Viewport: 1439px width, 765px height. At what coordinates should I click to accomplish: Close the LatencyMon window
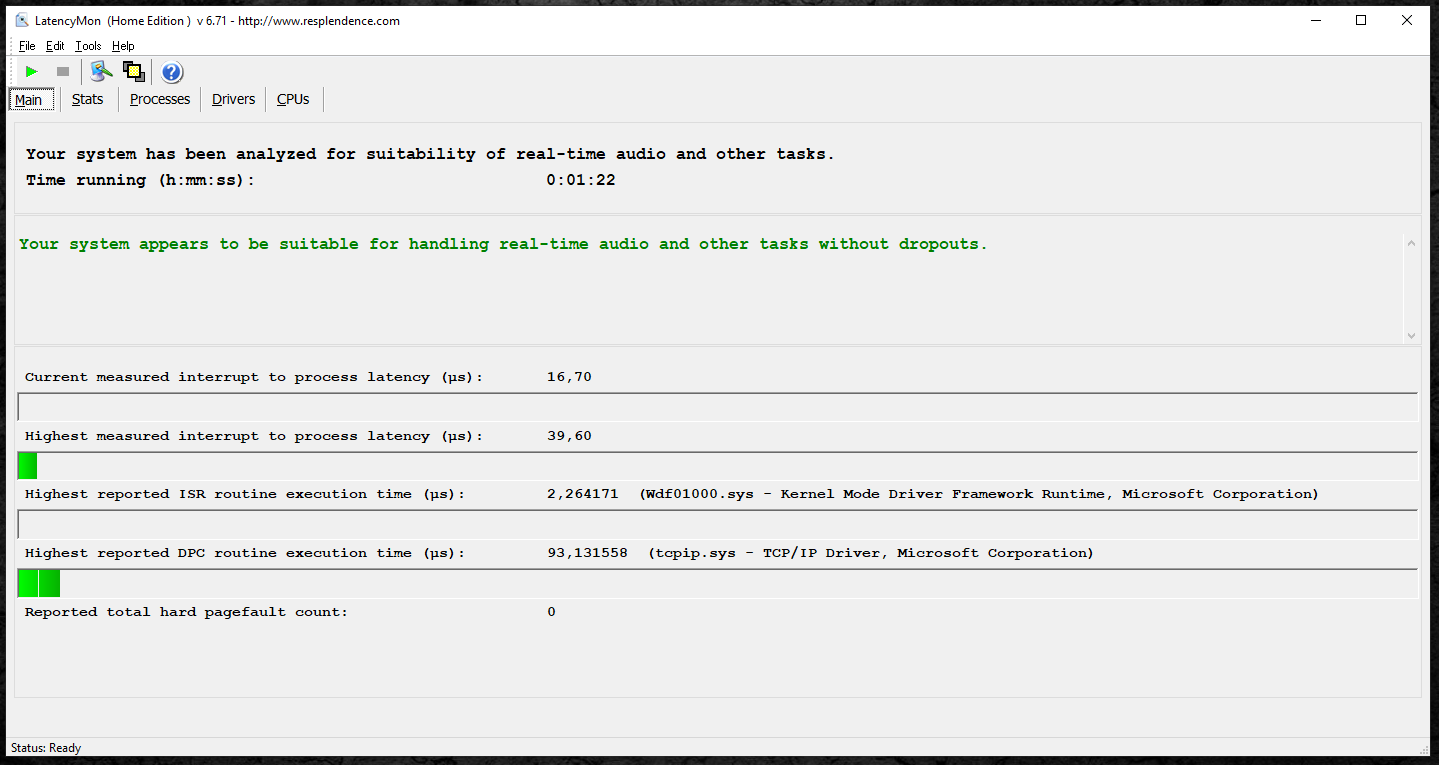(x=1407, y=20)
